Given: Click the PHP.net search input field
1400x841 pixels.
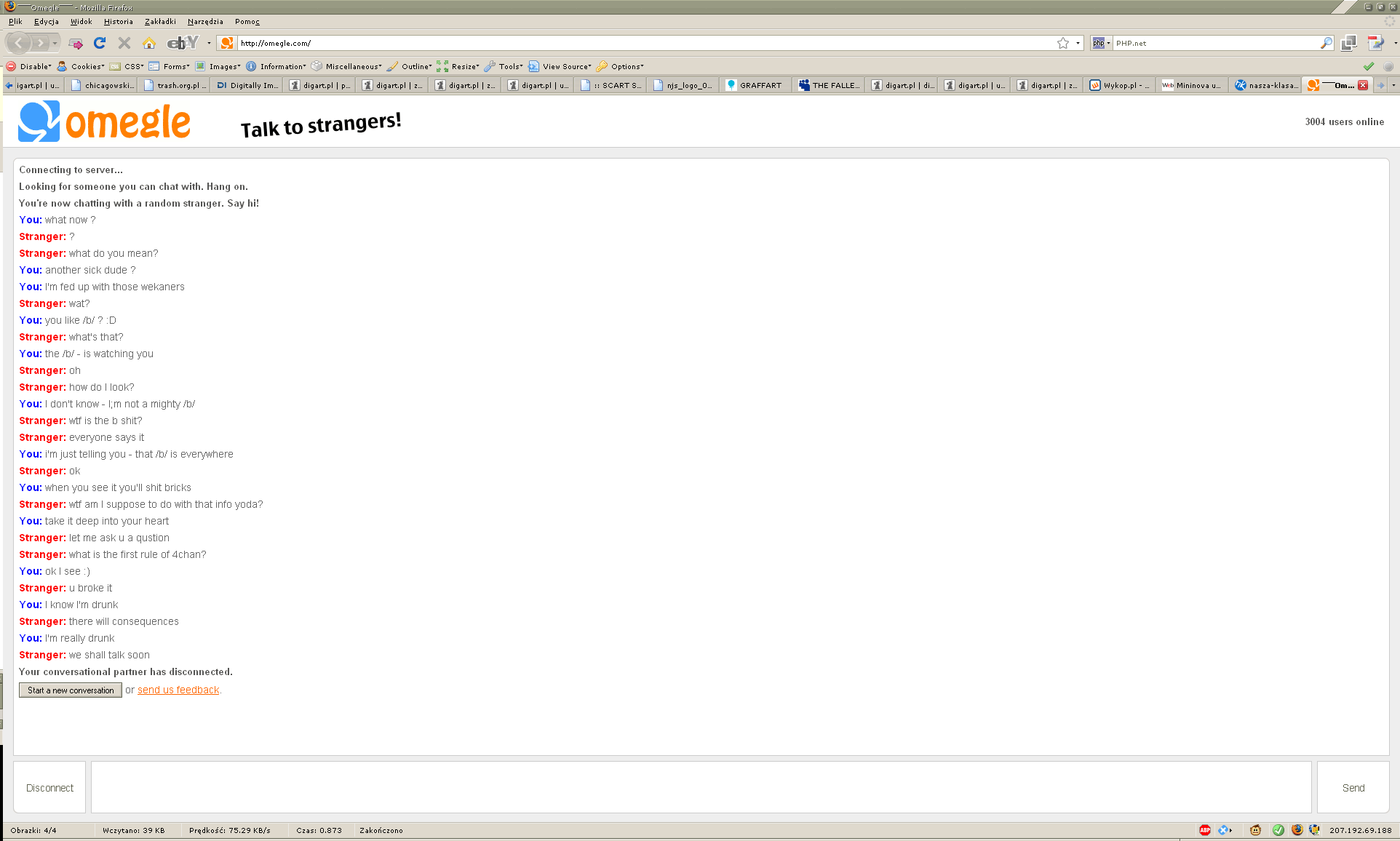Looking at the screenshot, I should (1216, 43).
